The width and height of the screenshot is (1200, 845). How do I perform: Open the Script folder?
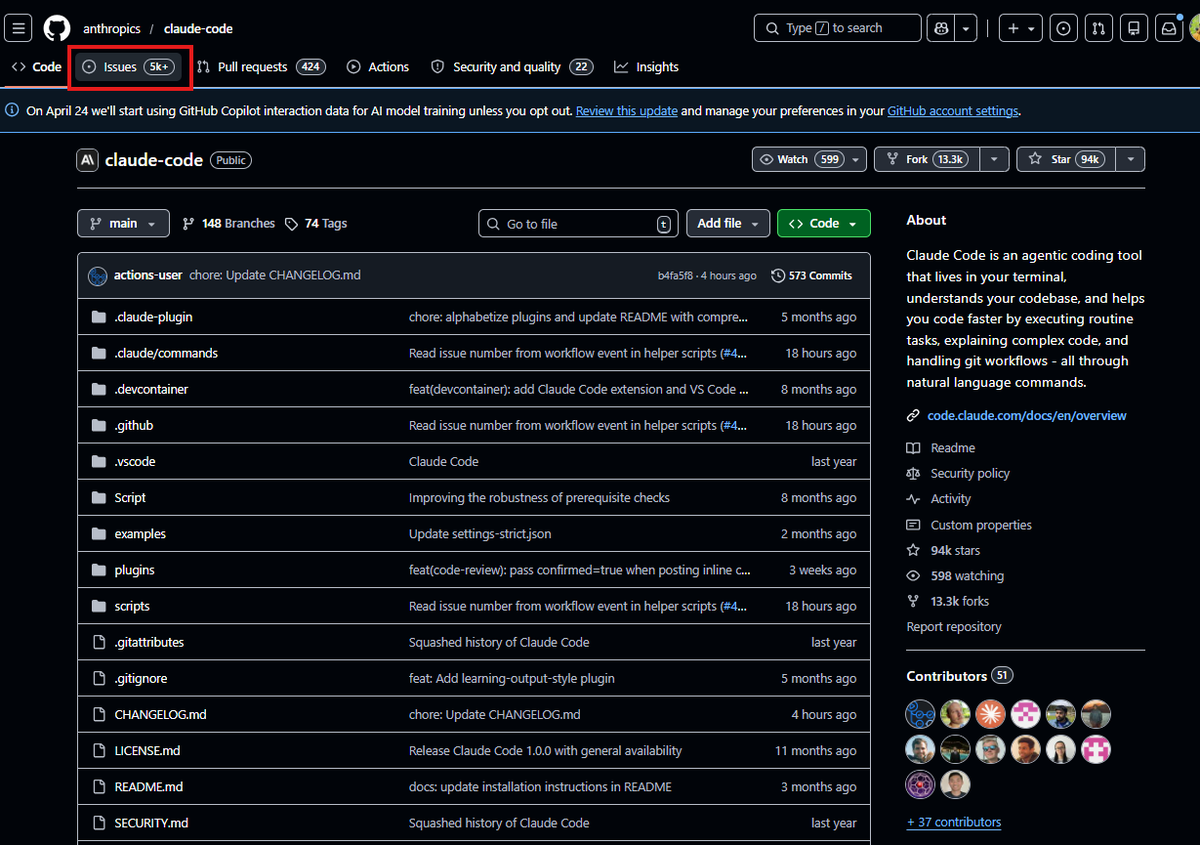click(130, 497)
